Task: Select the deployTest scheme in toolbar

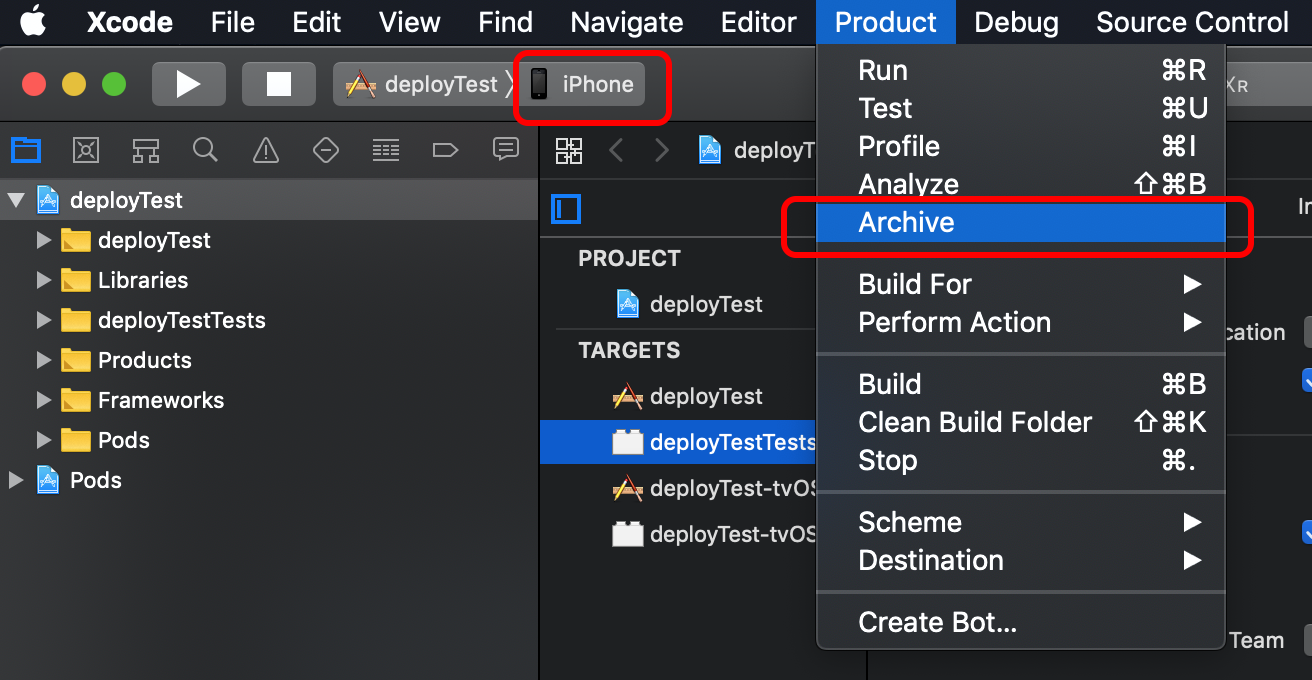Action: [x=421, y=84]
